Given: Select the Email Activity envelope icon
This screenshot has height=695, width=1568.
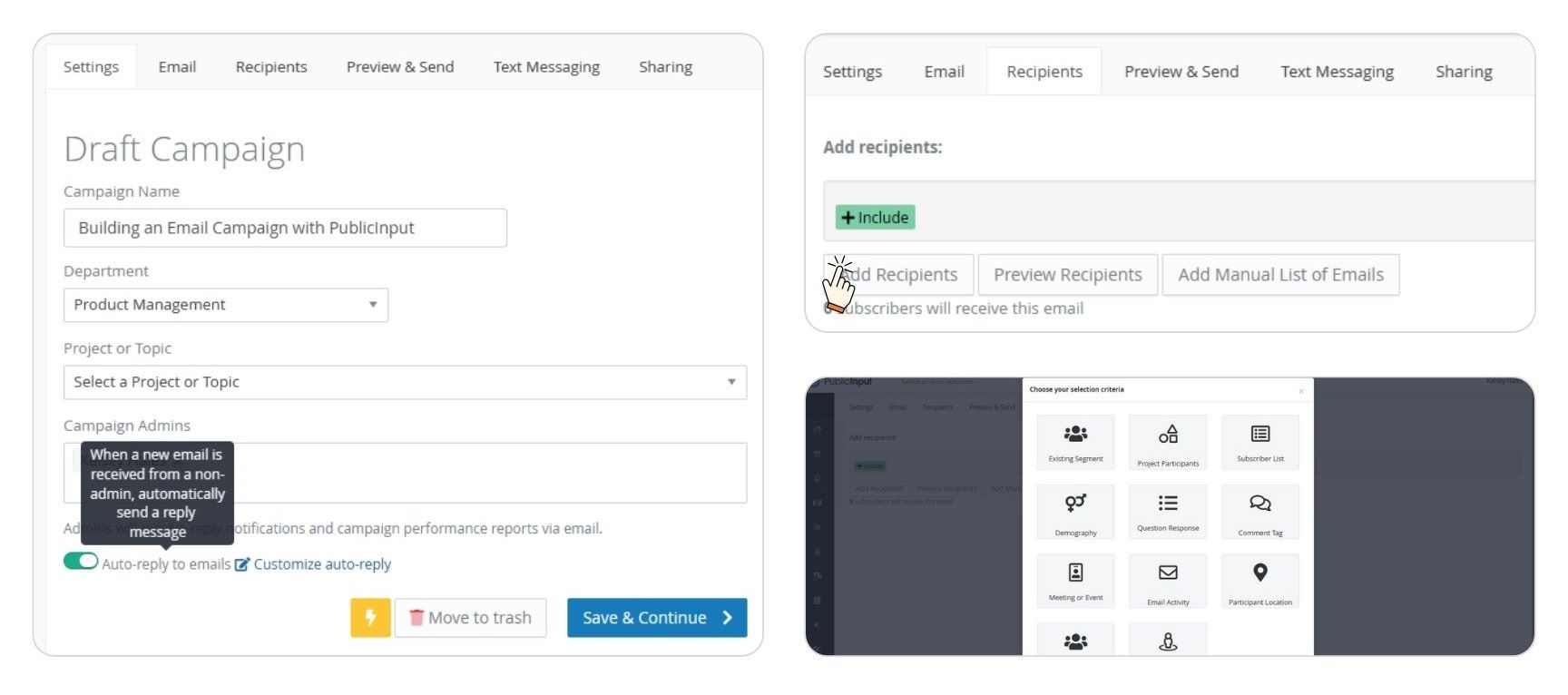Looking at the screenshot, I should click(x=1168, y=573).
